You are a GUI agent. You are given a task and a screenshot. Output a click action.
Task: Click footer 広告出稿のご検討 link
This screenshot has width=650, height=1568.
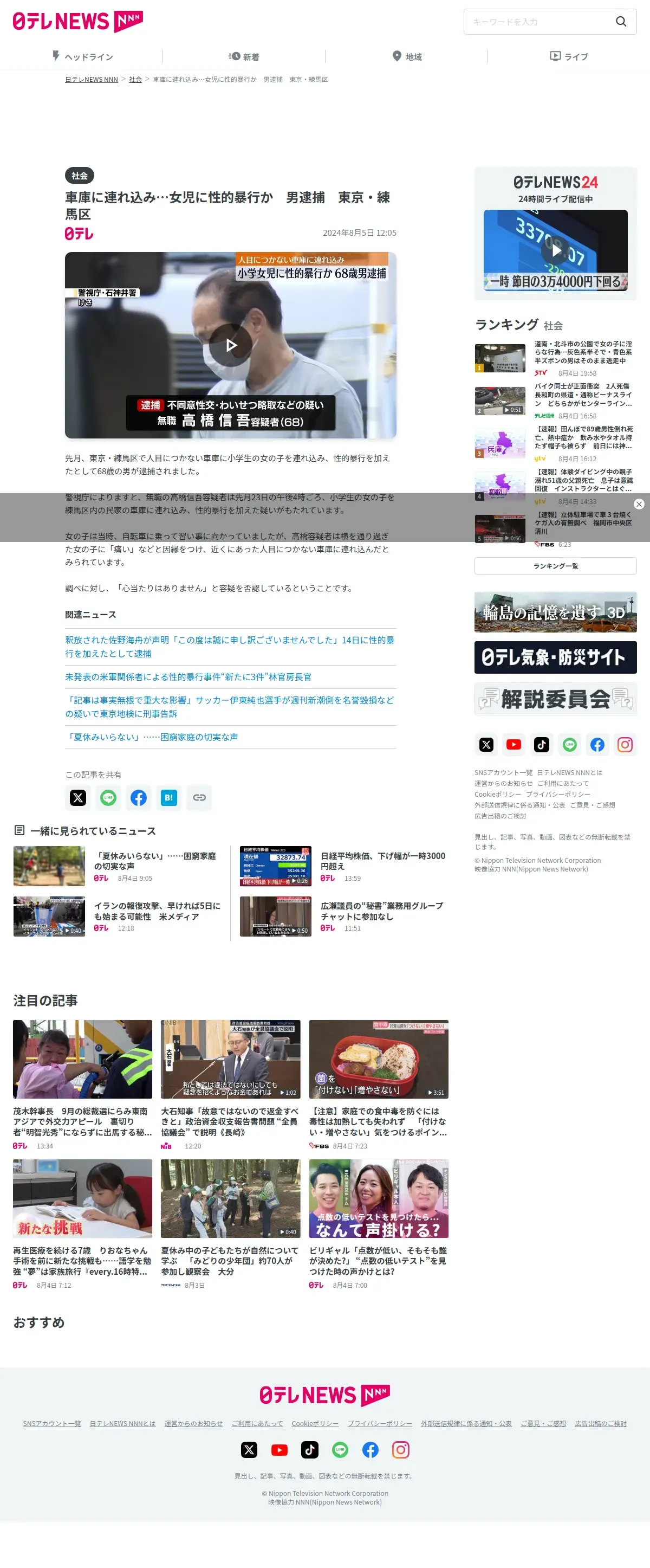click(601, 1424)
